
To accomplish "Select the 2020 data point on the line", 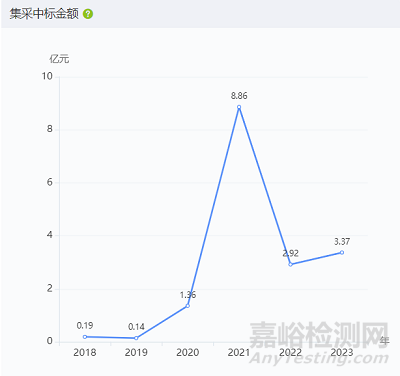I will point(188,306).
